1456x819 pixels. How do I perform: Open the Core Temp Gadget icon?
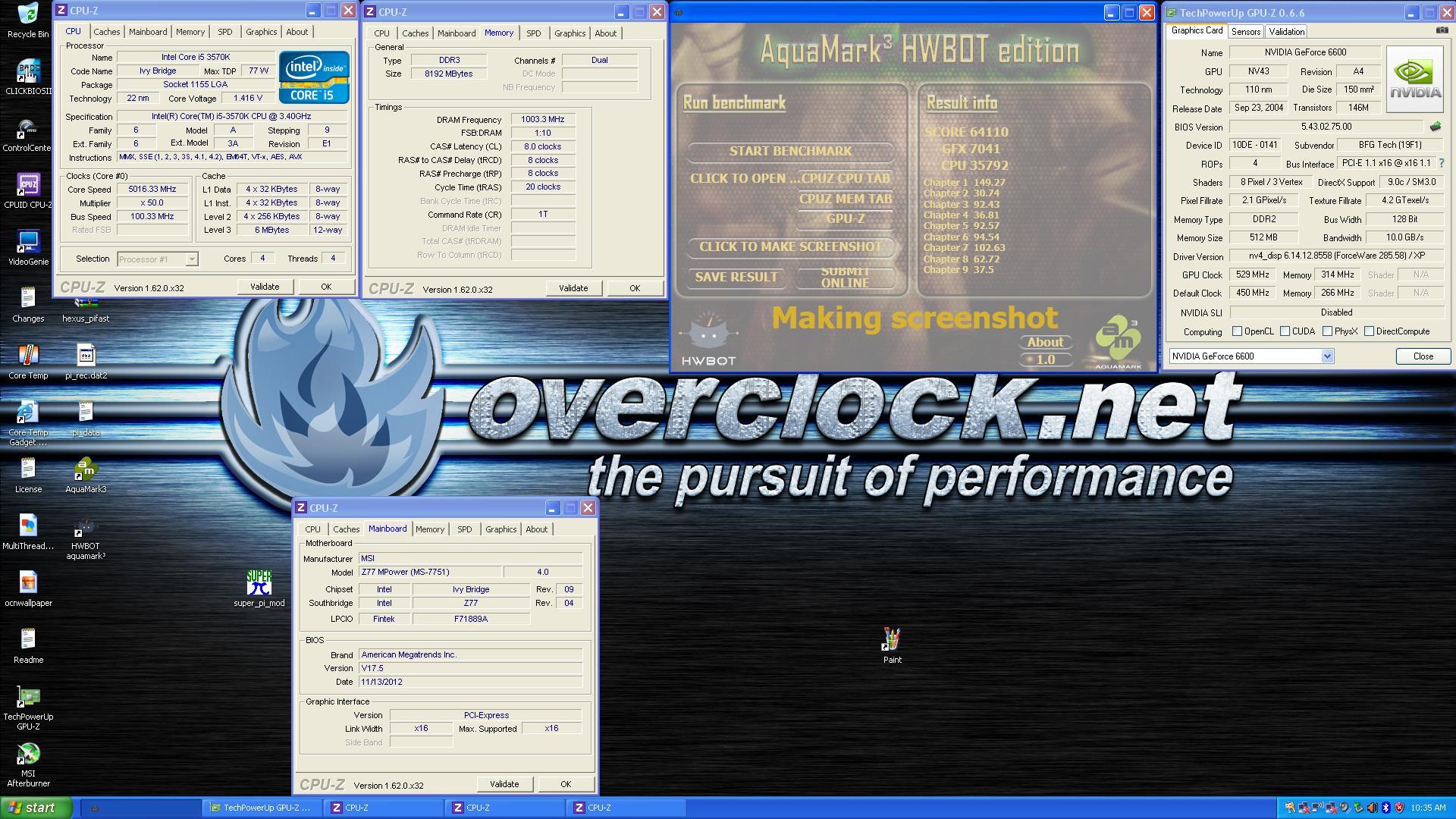point(28,422)
